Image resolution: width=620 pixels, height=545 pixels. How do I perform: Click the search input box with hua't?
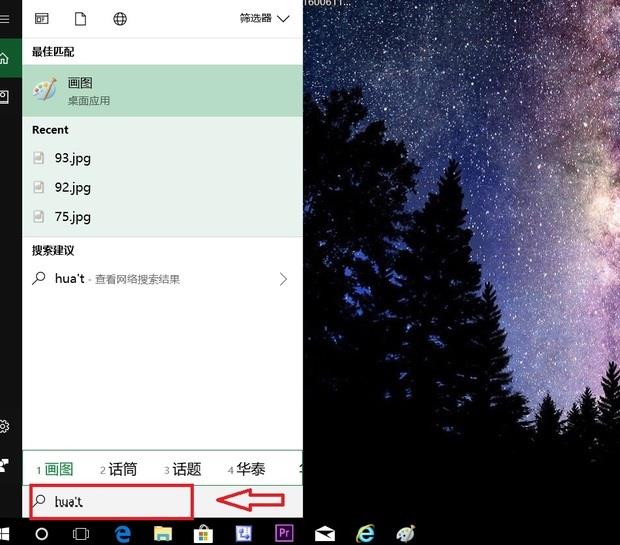point(110,501)
